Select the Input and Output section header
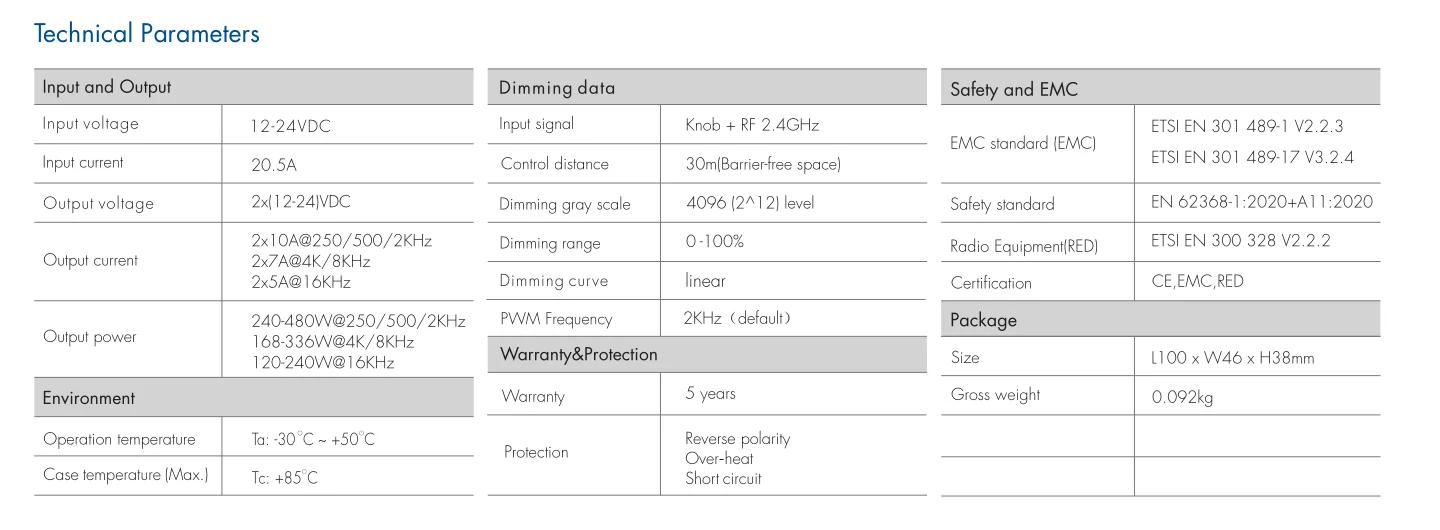 107,87
